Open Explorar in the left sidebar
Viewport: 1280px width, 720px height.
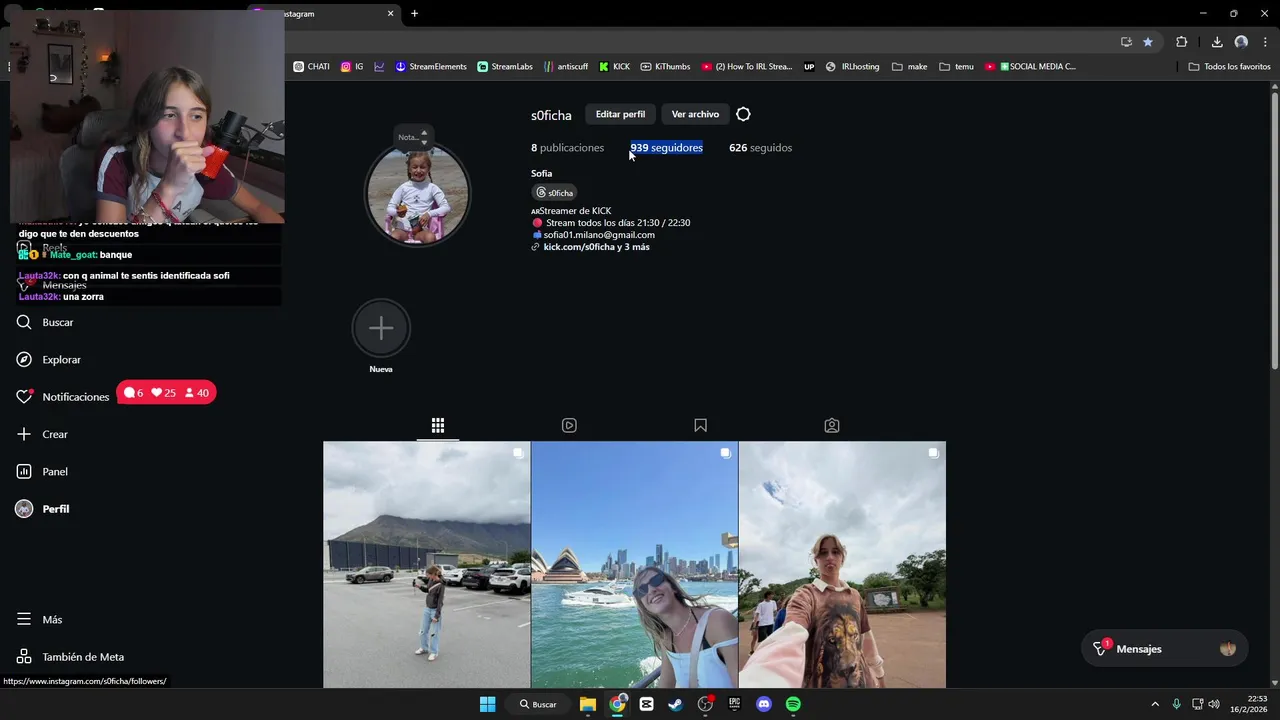point(49,359)
